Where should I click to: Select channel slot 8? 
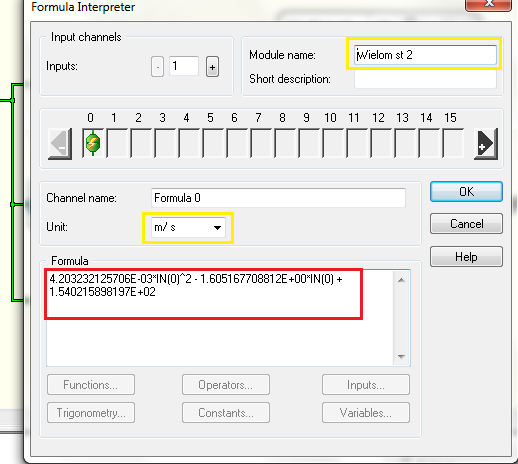pyautogui.click(x=285, y=143)
